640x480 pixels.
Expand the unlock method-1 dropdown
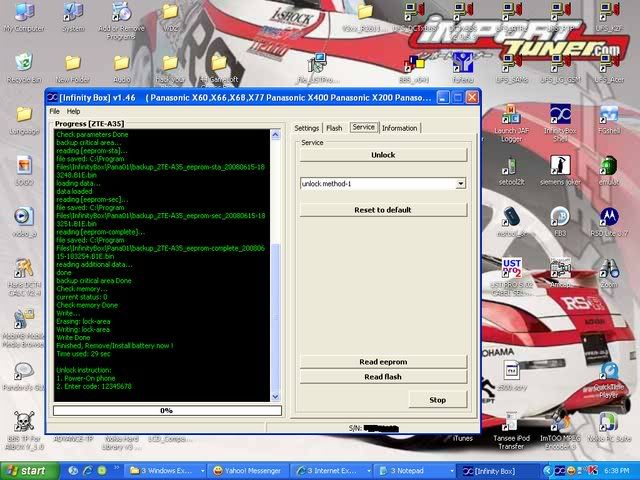point(460,184)
